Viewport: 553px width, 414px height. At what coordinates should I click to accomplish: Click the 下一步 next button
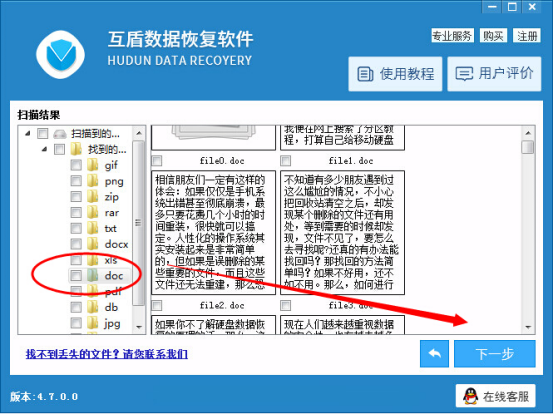pyautogui.click(x=494, y=353)
